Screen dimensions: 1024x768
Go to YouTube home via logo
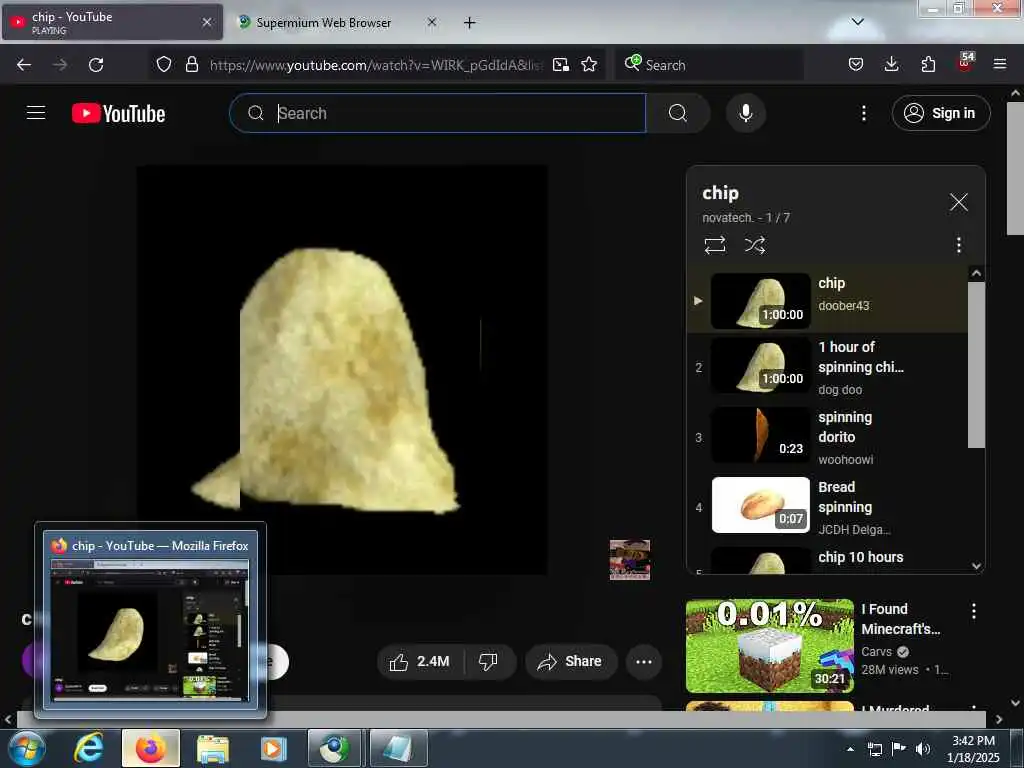tap(118, 114)
